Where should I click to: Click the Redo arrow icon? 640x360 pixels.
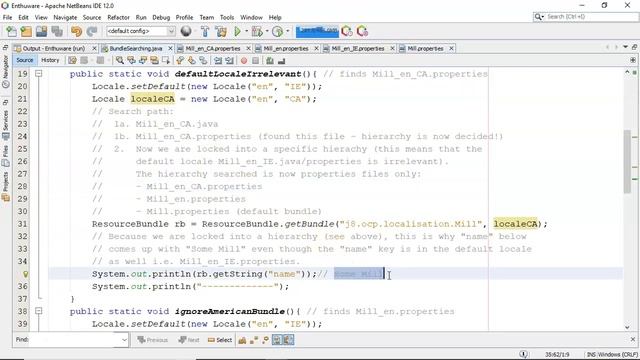pos(92,31)
